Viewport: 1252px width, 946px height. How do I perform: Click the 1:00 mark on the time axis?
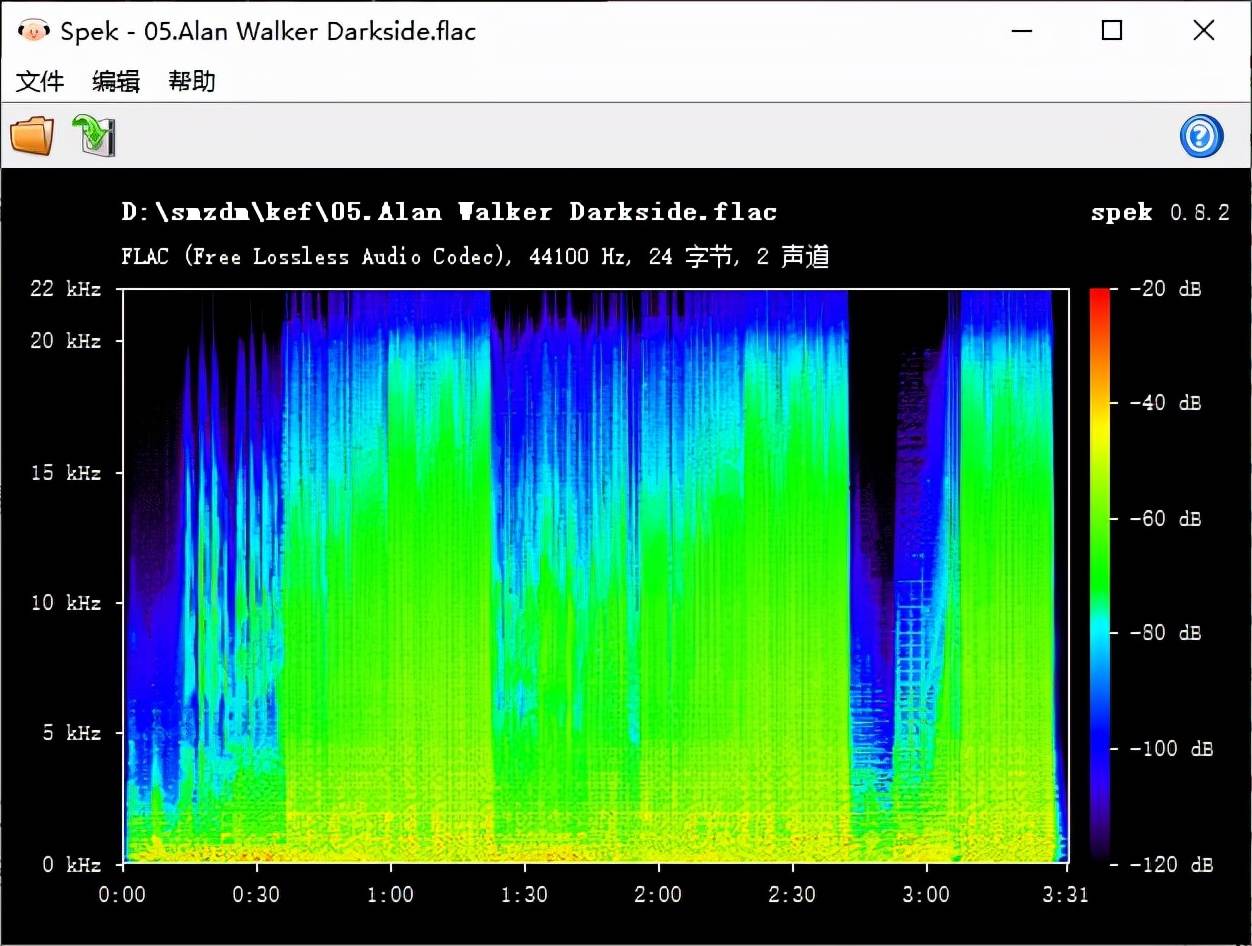click(390, 894)
